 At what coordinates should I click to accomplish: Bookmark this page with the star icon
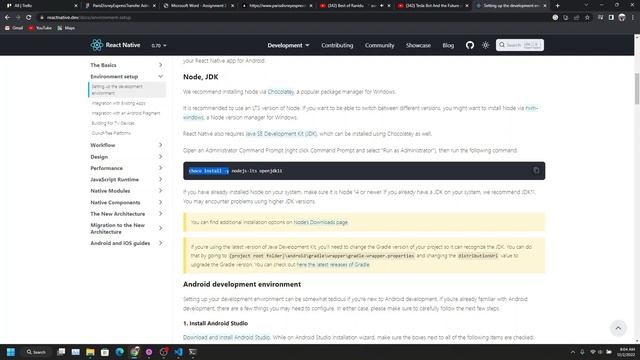(x=587, y=18)
